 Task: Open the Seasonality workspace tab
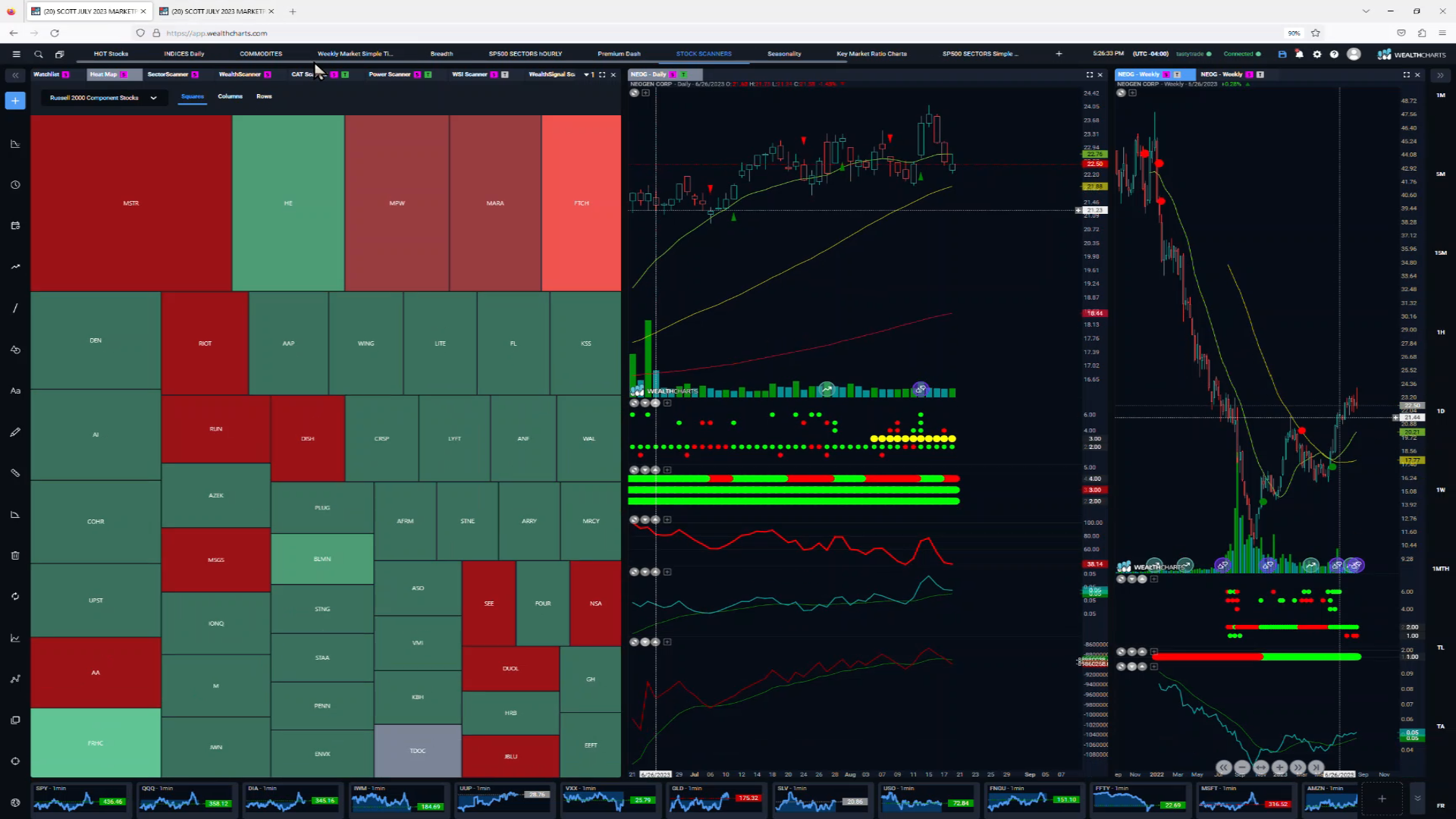pos(784,54)
